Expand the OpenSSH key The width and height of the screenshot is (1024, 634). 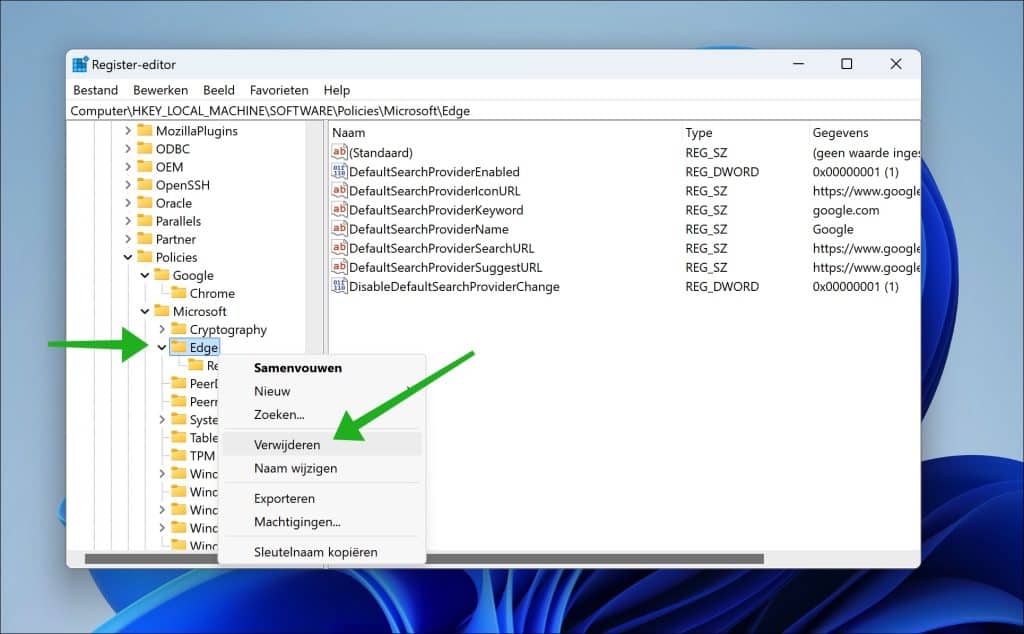pyautogui.click(x=128, y=185)
